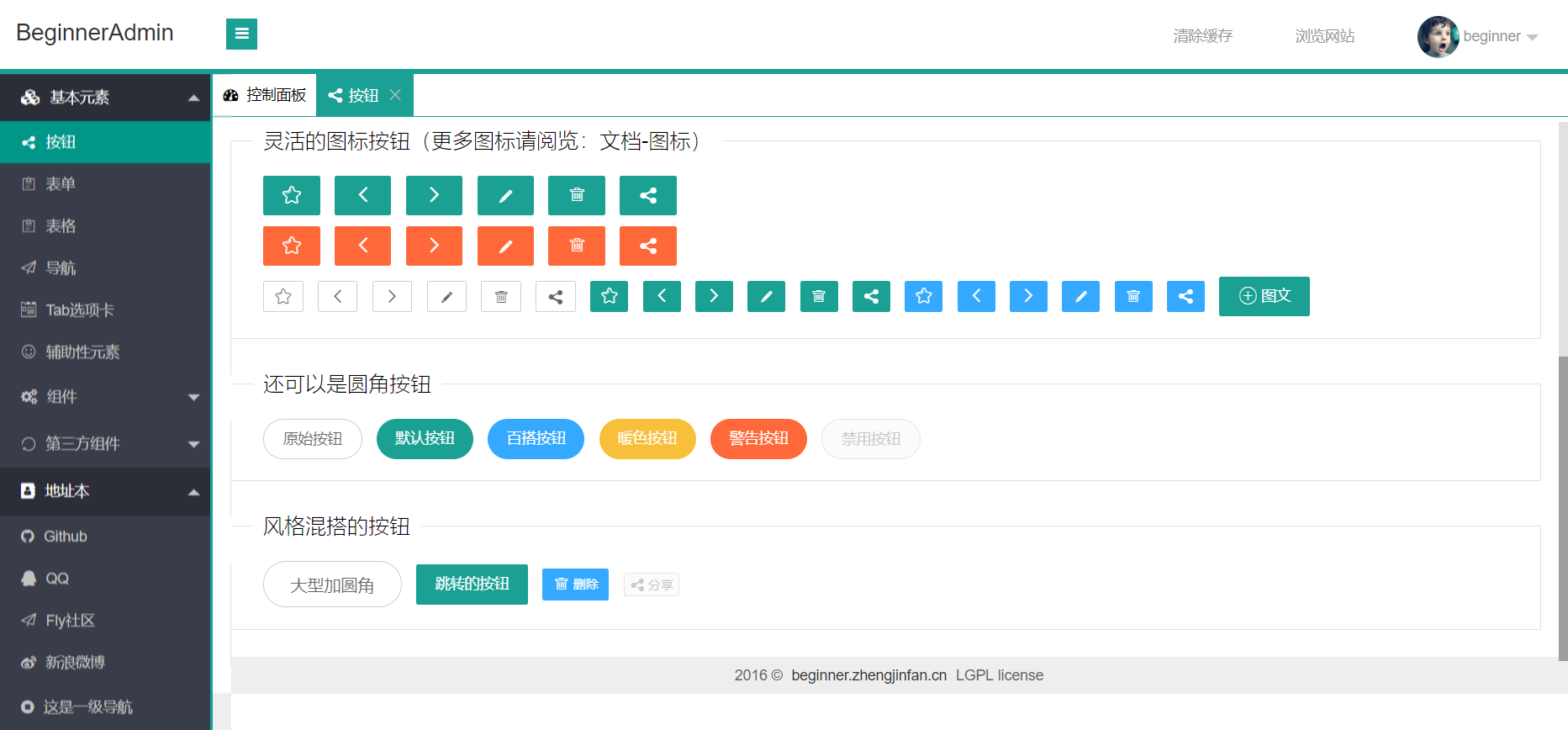Click the small blue pencil edit button

(1080, 296)
